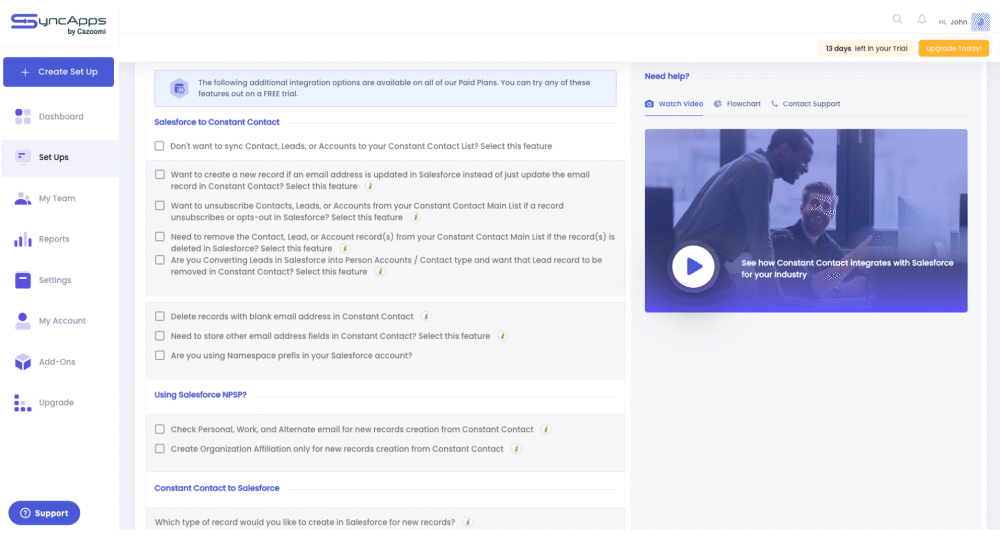
Task: Click the calendar icon in the Paid Plans notice
Action: (x=179, y=88)
